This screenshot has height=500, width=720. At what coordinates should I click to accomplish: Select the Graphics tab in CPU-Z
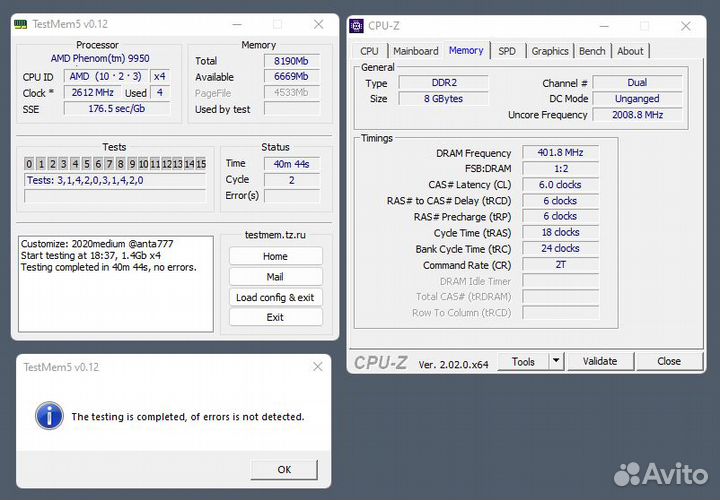549,51
